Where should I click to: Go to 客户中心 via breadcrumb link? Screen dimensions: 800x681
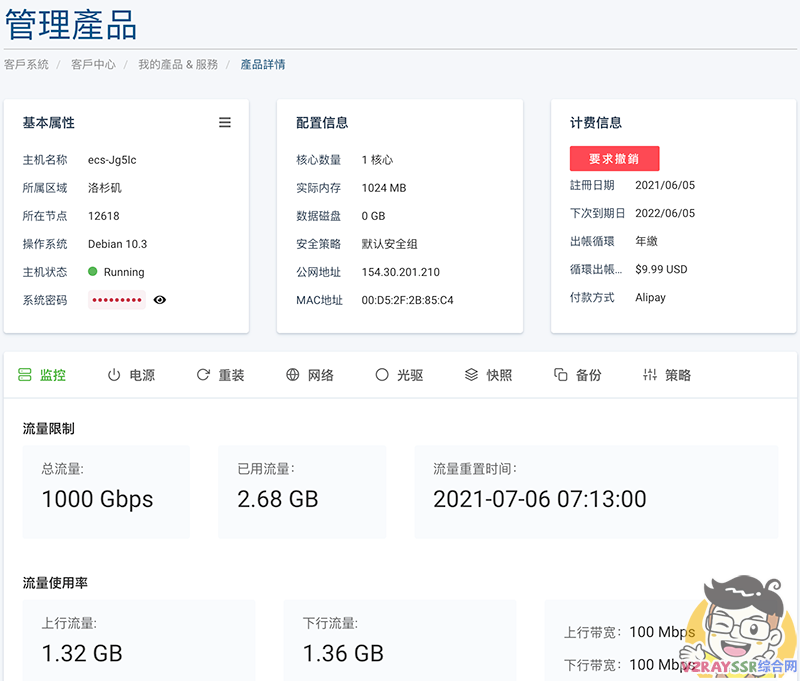(94, 62)
